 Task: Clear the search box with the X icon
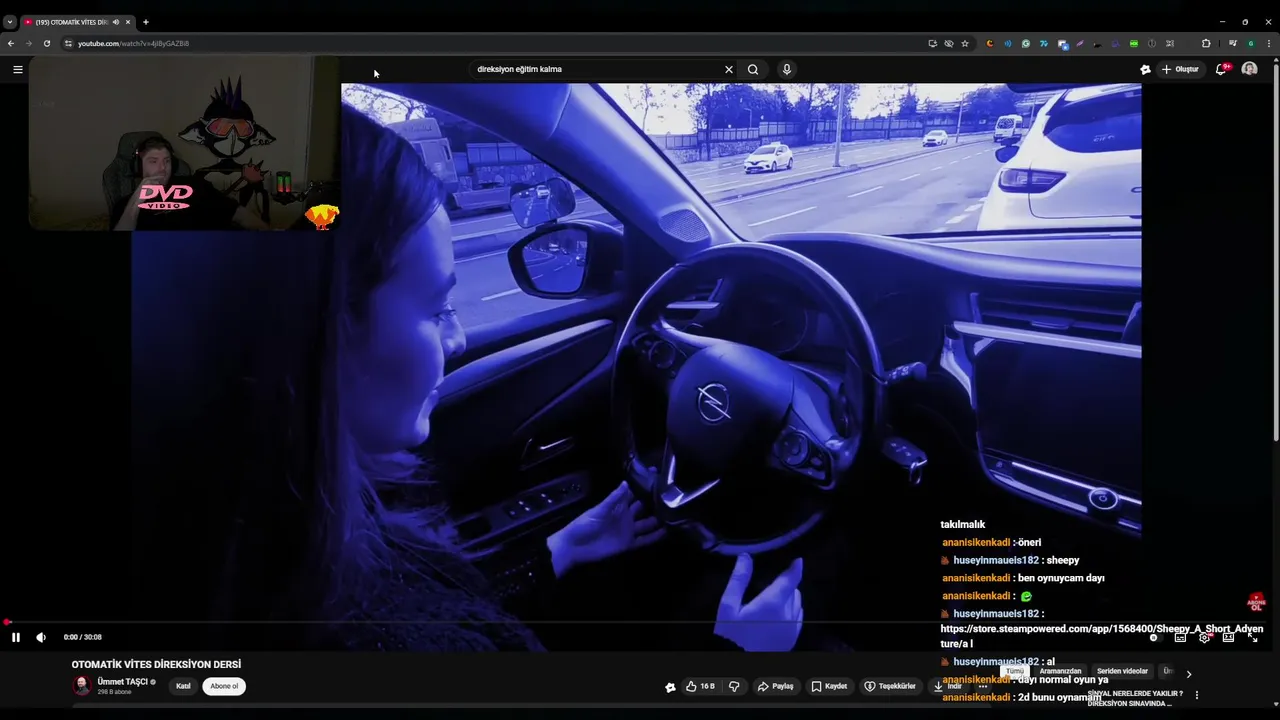click(729, 69)
